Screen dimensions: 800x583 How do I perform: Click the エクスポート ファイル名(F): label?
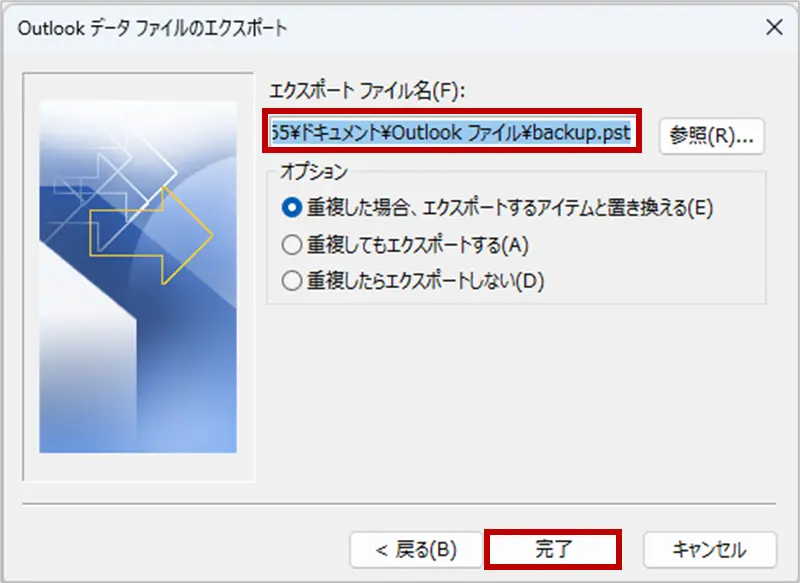tap(367, 91)
